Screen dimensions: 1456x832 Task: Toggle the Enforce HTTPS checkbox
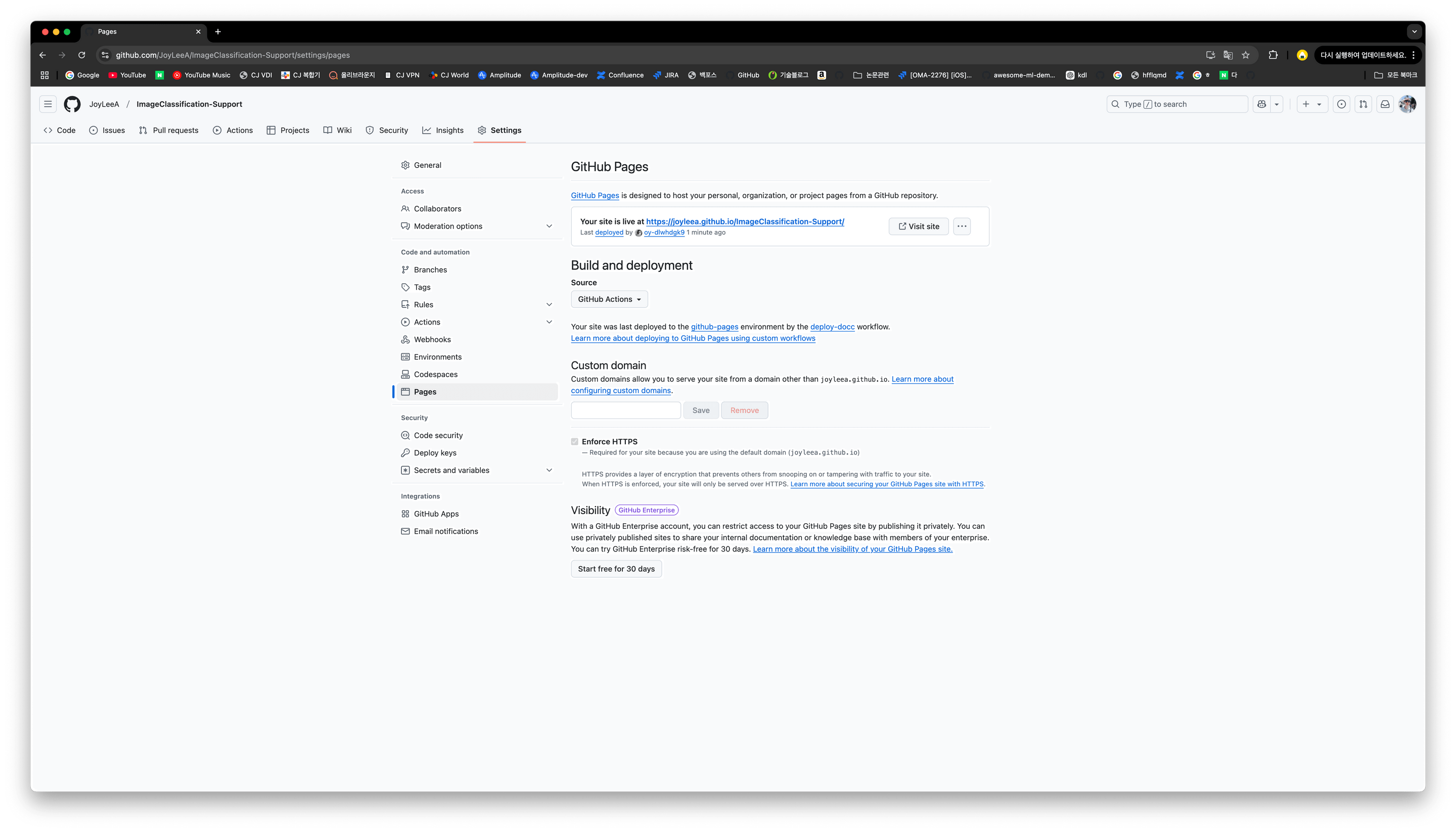point(574,442)
